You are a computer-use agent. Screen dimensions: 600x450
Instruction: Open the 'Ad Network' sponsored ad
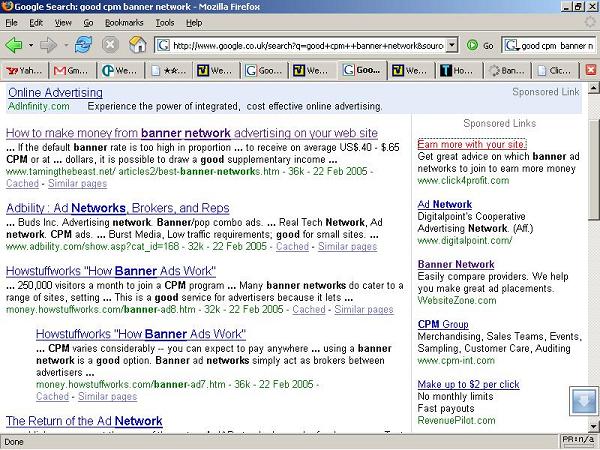coord(445,204)
